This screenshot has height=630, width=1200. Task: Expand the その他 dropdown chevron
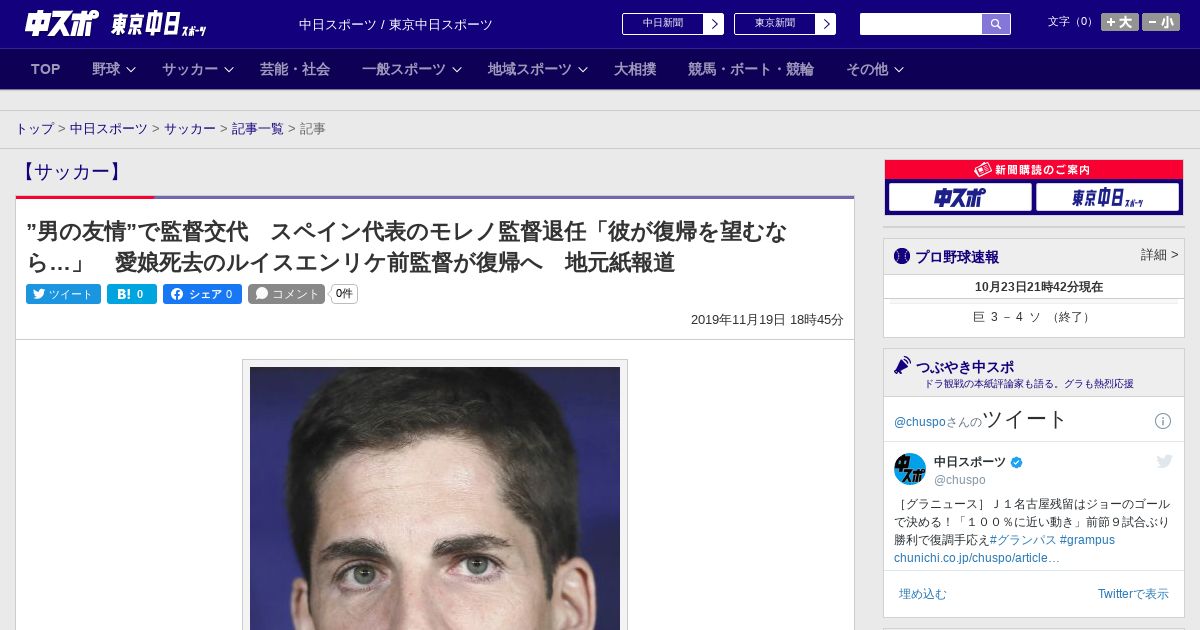(x=899, y=69)
